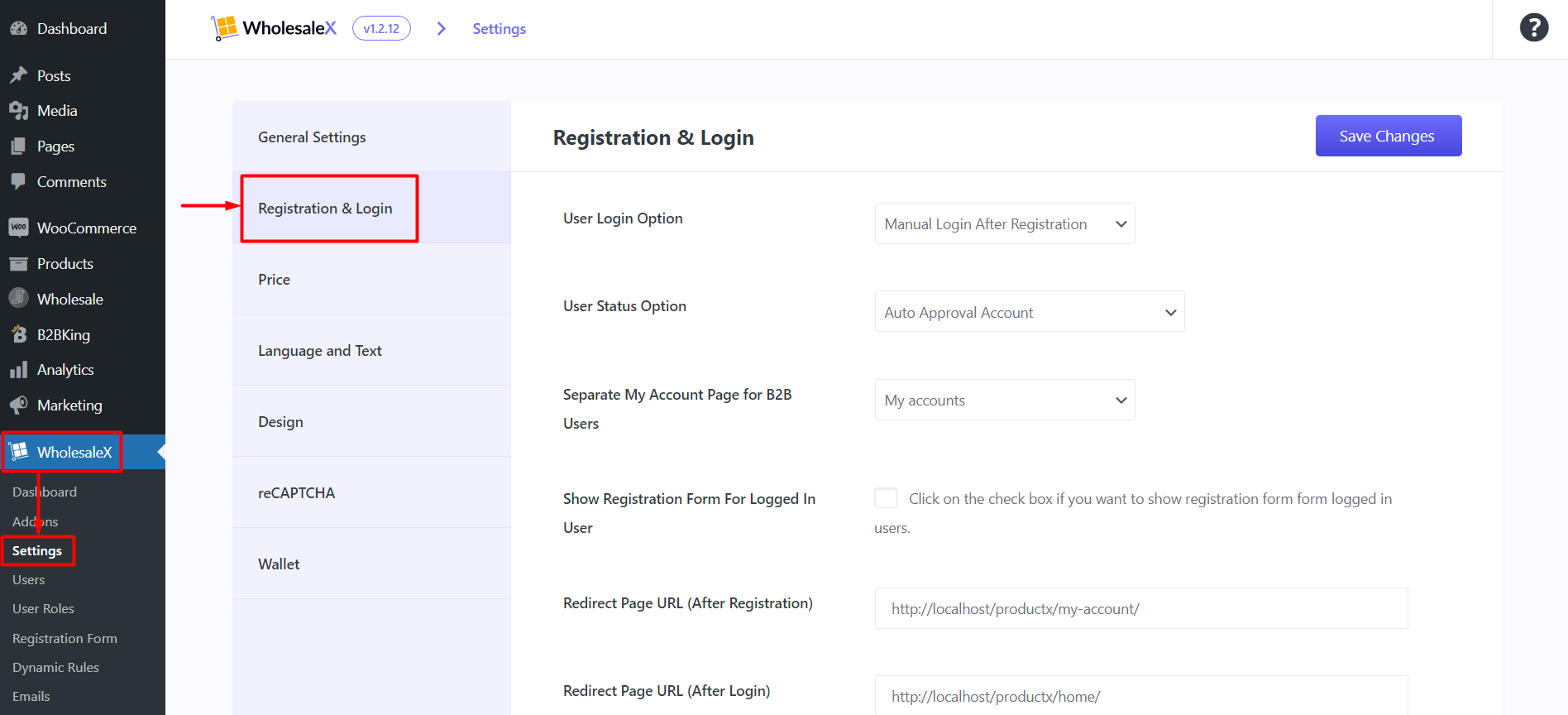Click the Dashboard gauge icon in sidebar
Image resolution: width=1568 pixels, height=715 pixels.
(19, 28)
